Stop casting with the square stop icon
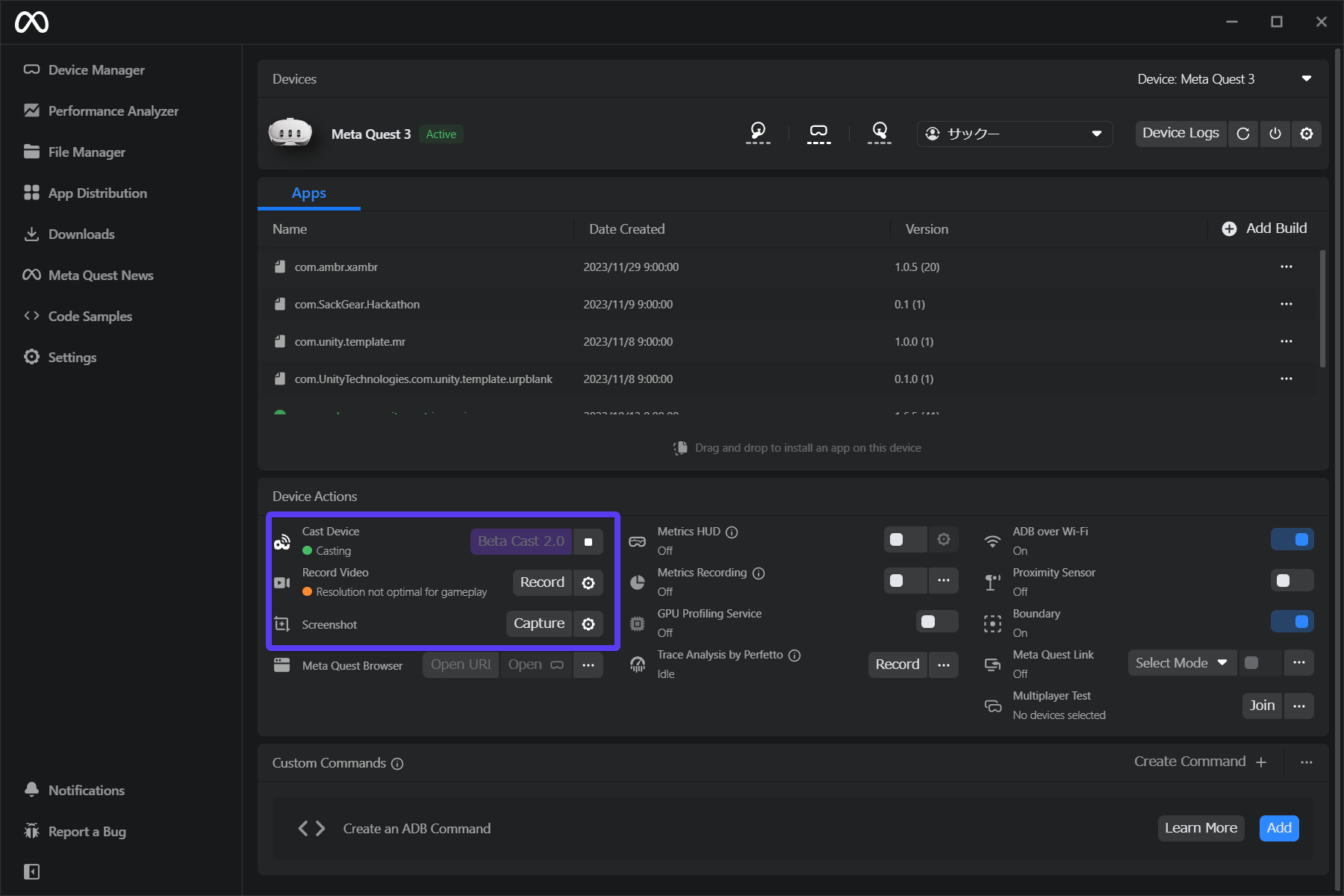The width and height of the screenshot is (1344, 896). (x=588, y=542)
